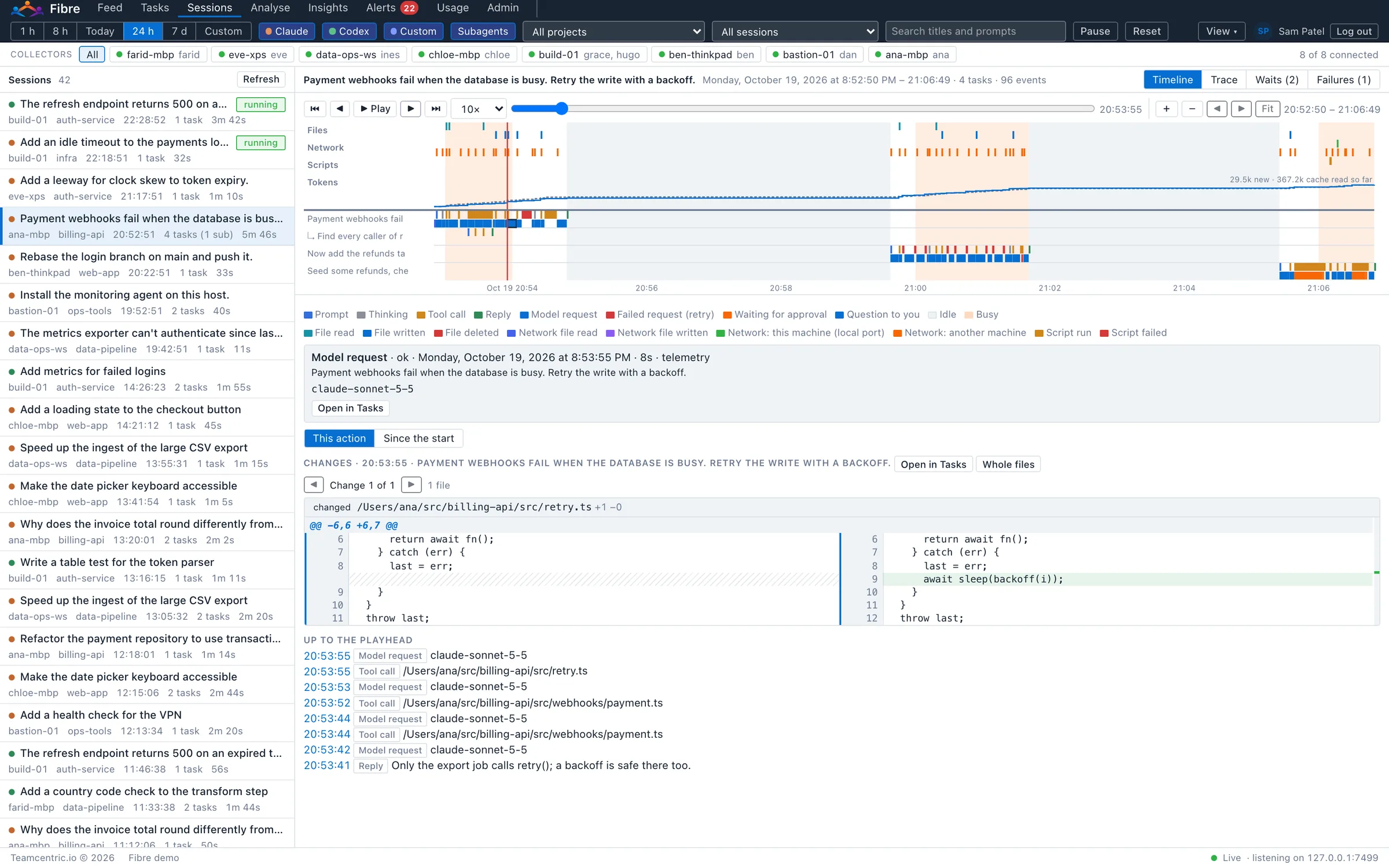The width and height of the screenshot is (1389, 868).
Task: Open the Feed tab
Action: [110, 8]
